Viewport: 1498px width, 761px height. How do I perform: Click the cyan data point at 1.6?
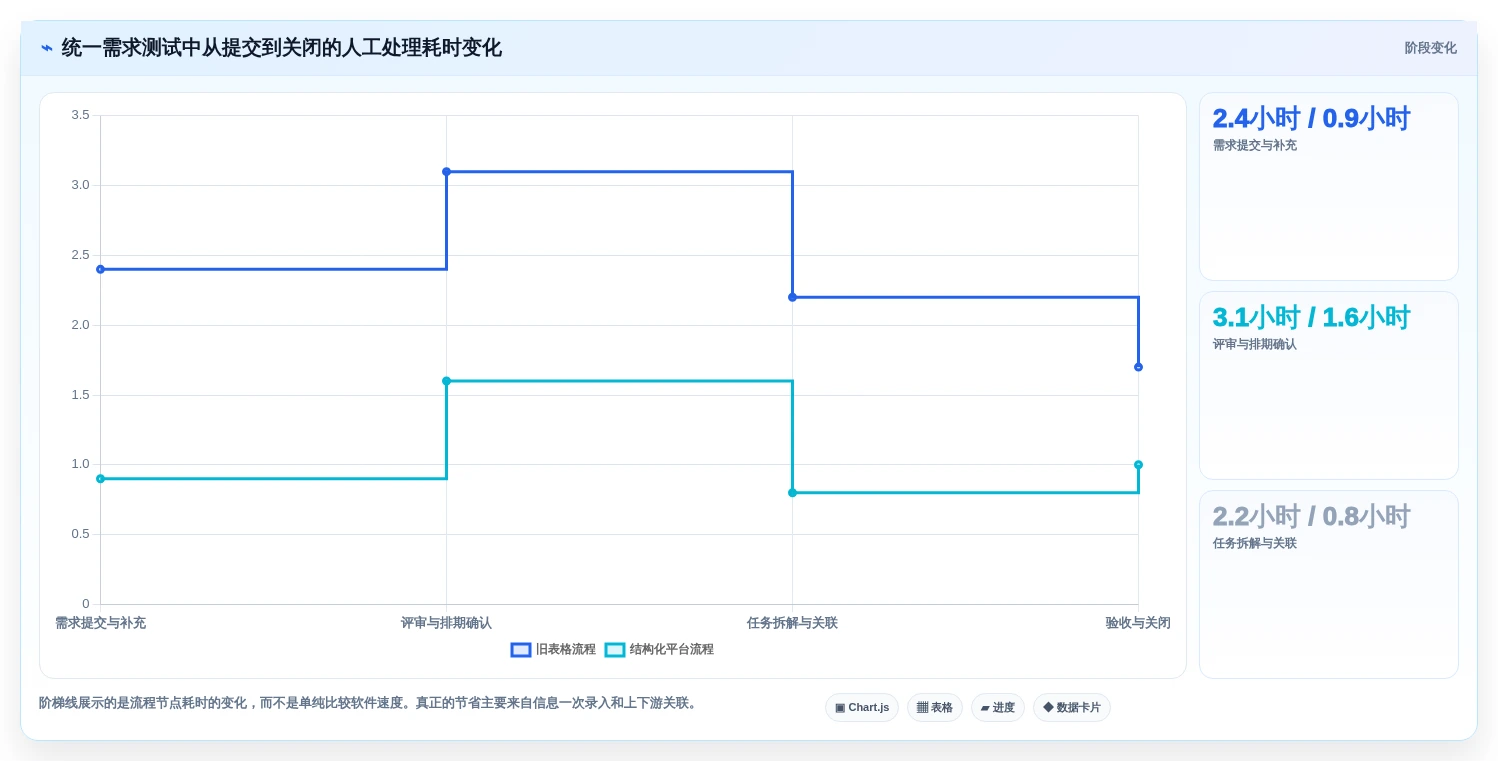[x=446, y=381]
